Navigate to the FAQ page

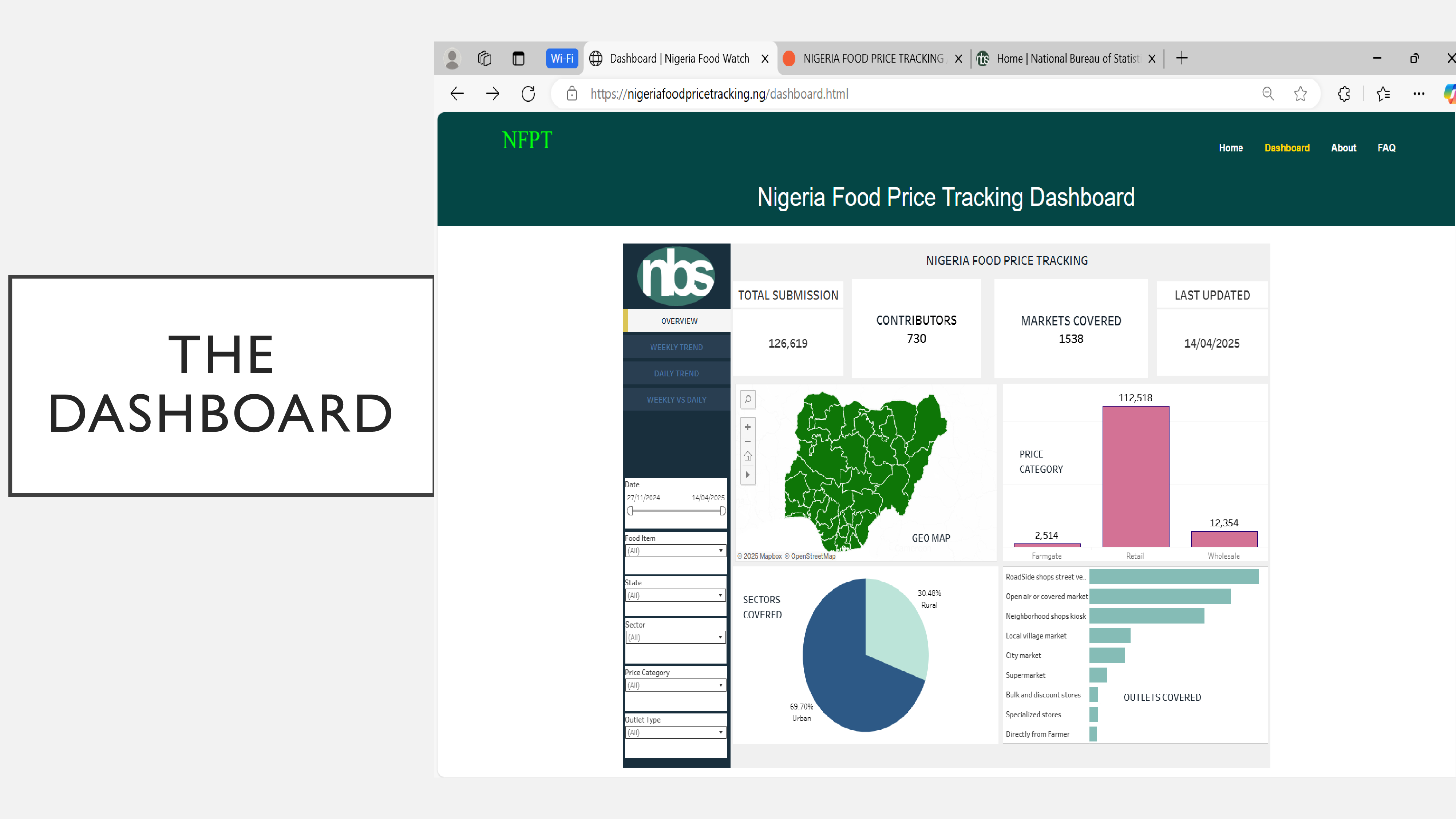(1386, 147)
